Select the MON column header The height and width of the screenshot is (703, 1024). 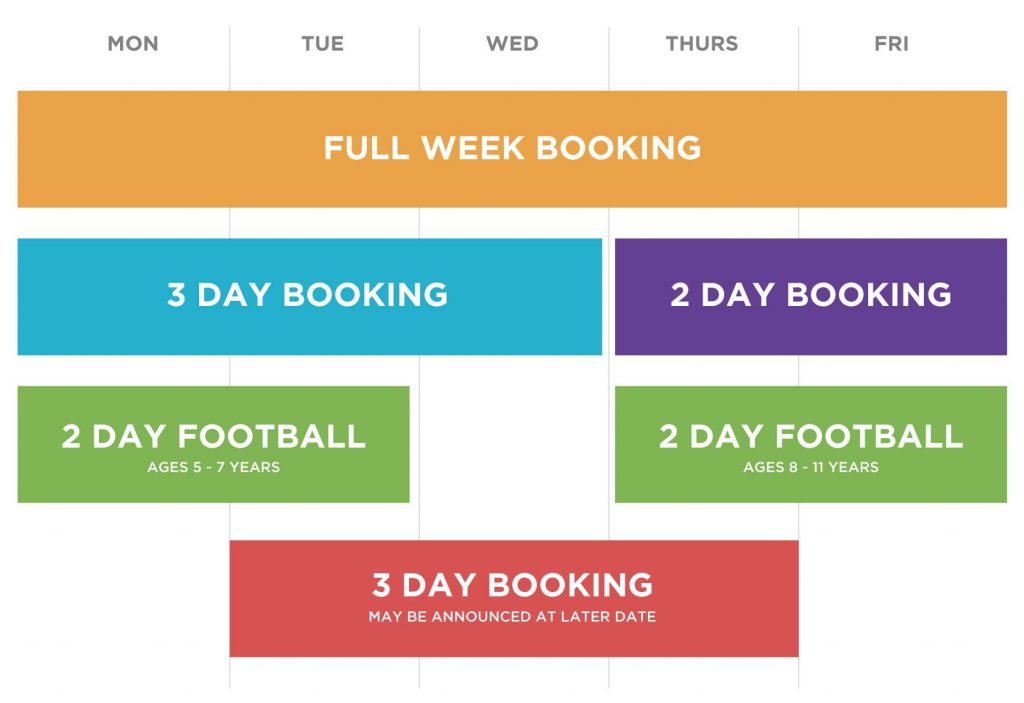pos(133,44)
